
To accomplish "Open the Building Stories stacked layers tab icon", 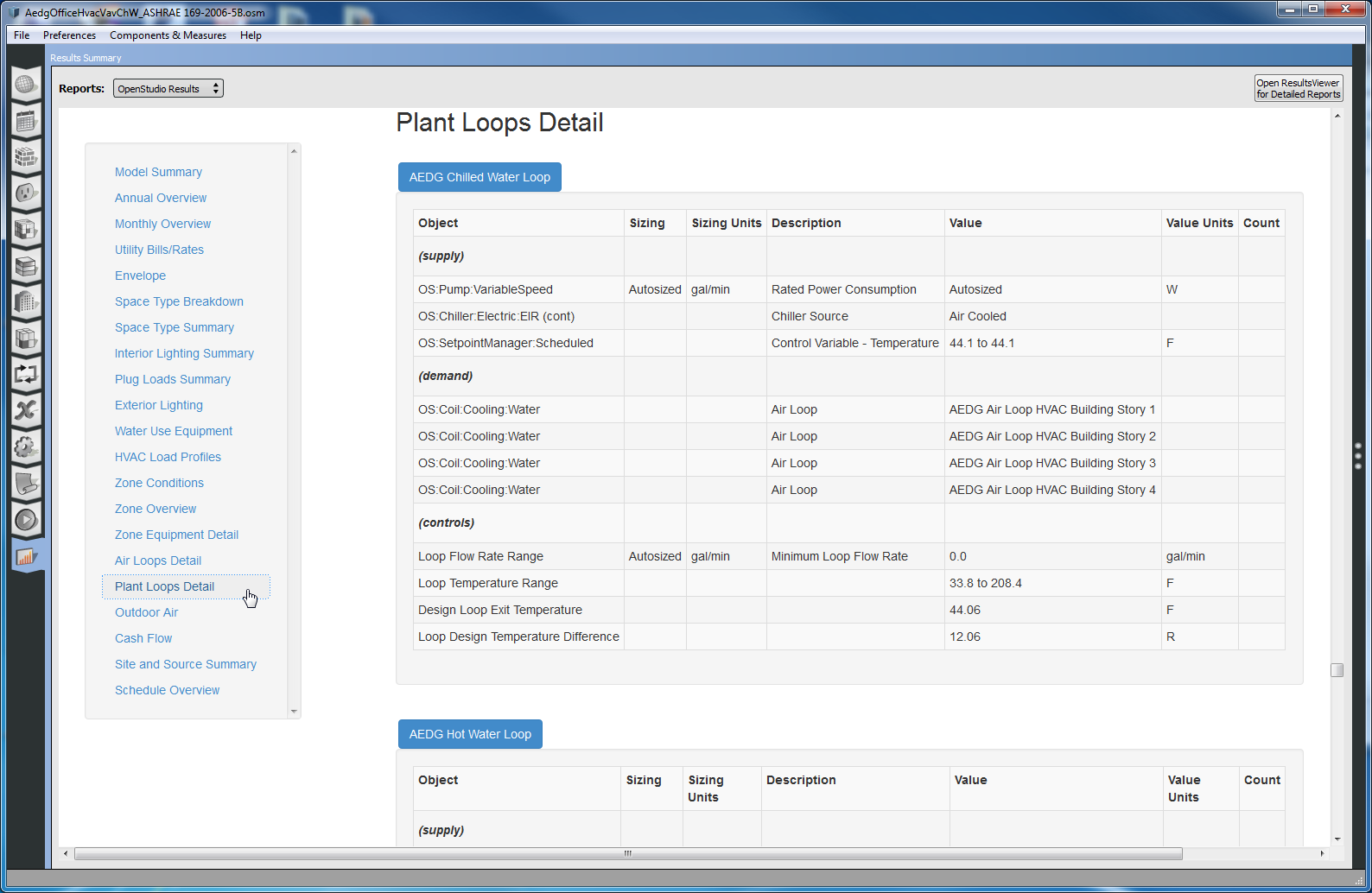I will tap(26, 266).
